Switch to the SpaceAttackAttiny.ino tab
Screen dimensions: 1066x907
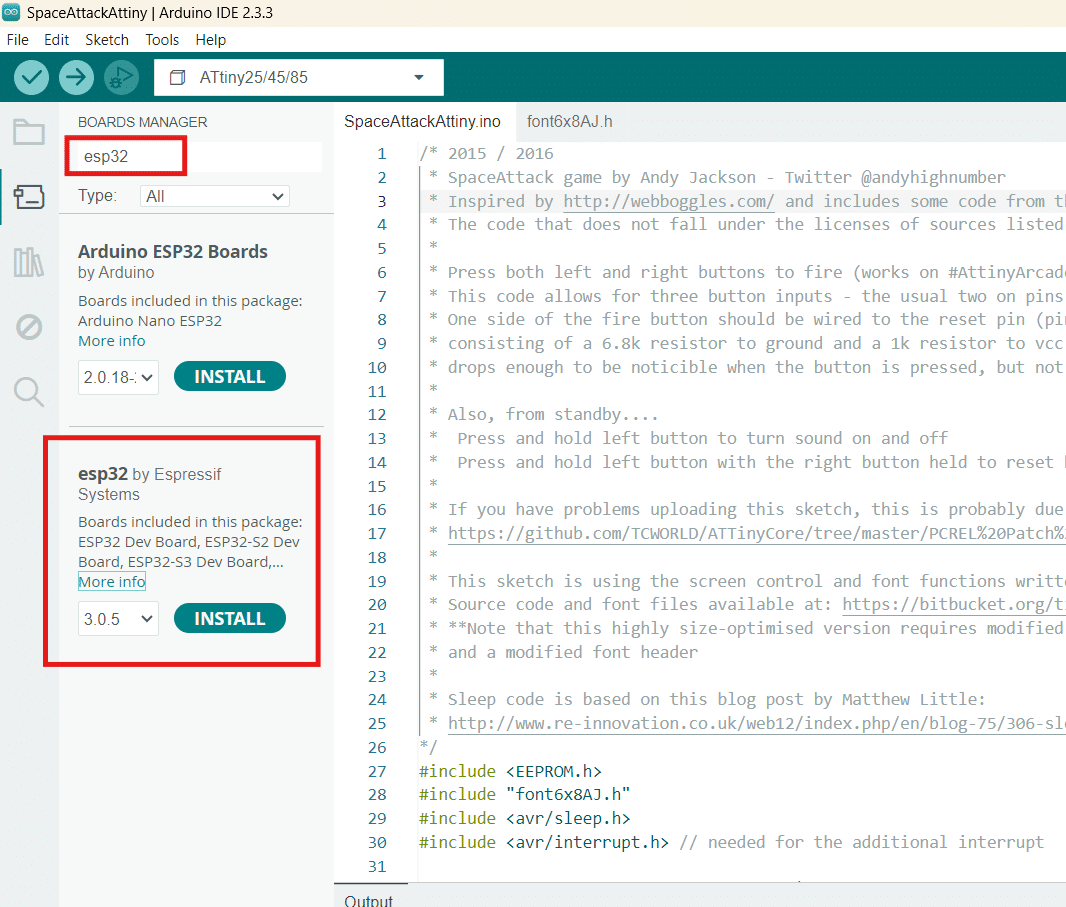[x=422, y=122]
